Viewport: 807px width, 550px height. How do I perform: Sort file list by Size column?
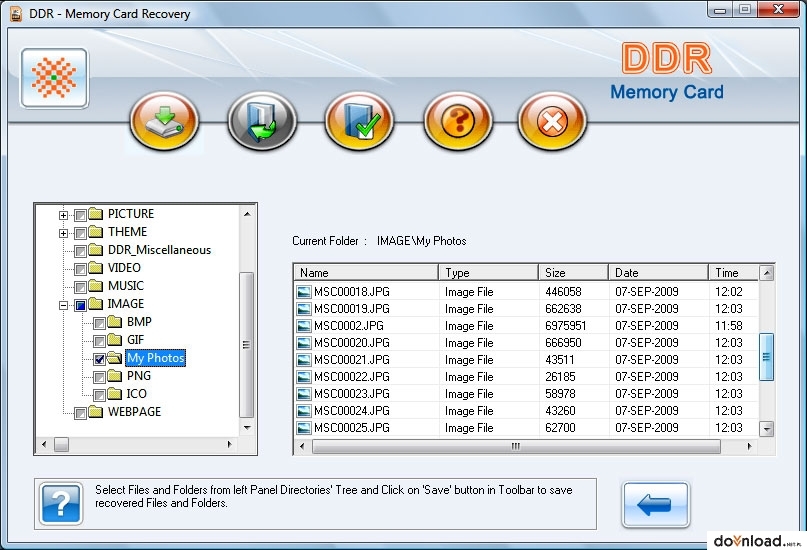point(573,272)
